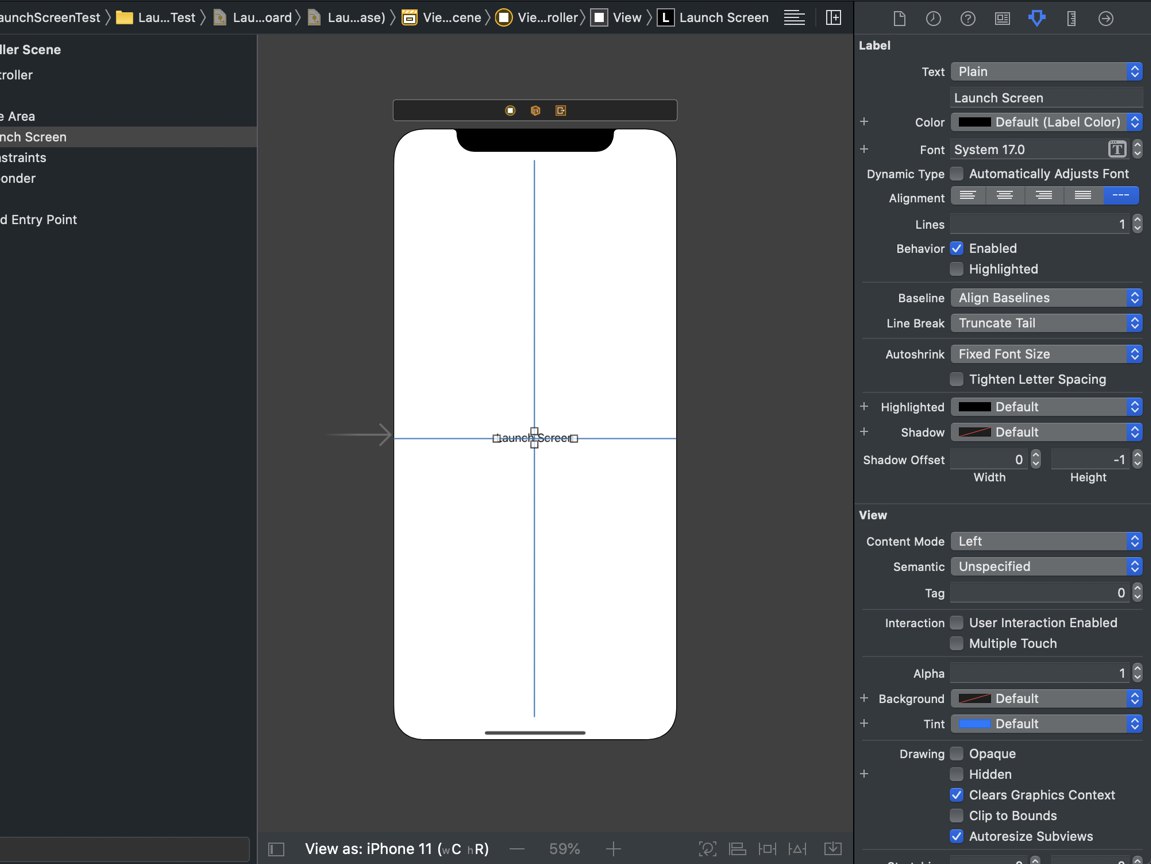Open the Tint color swatch picker

pyautogui.click(x=975, y=724)
